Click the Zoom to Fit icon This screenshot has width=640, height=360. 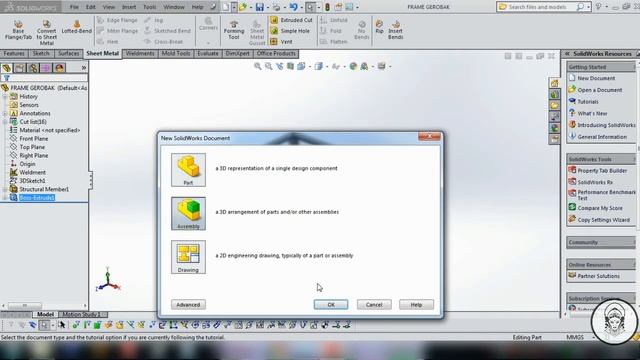[x=258, y=66]
